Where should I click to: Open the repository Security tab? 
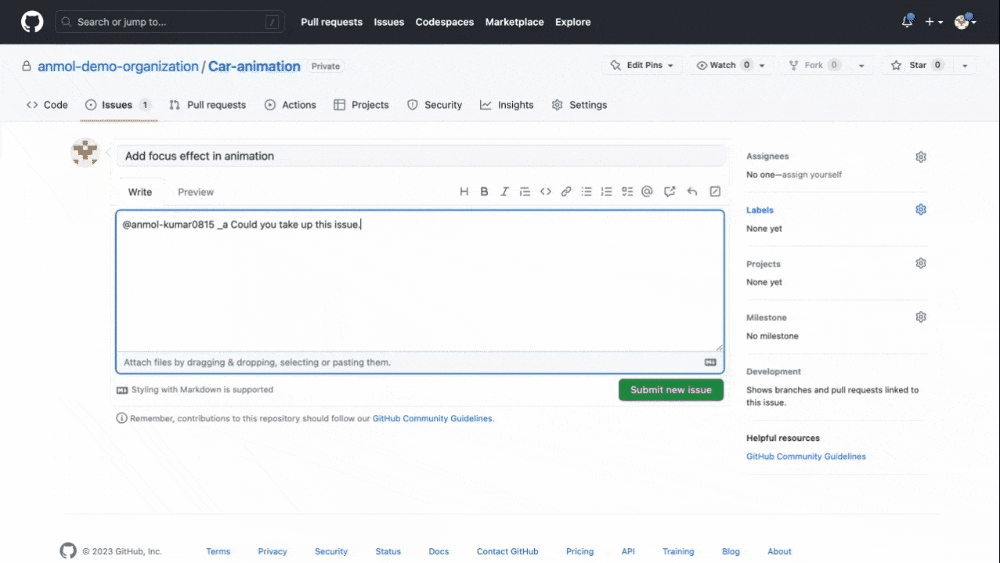coord(434,105)
